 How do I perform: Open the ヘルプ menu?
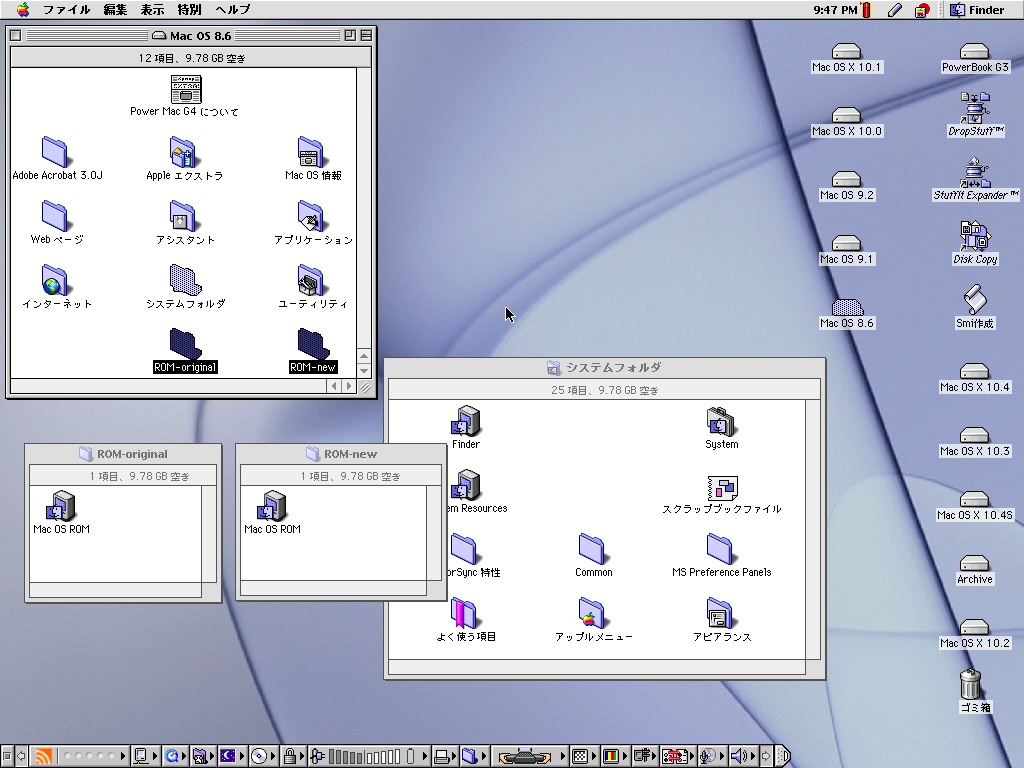click(232, 9)
